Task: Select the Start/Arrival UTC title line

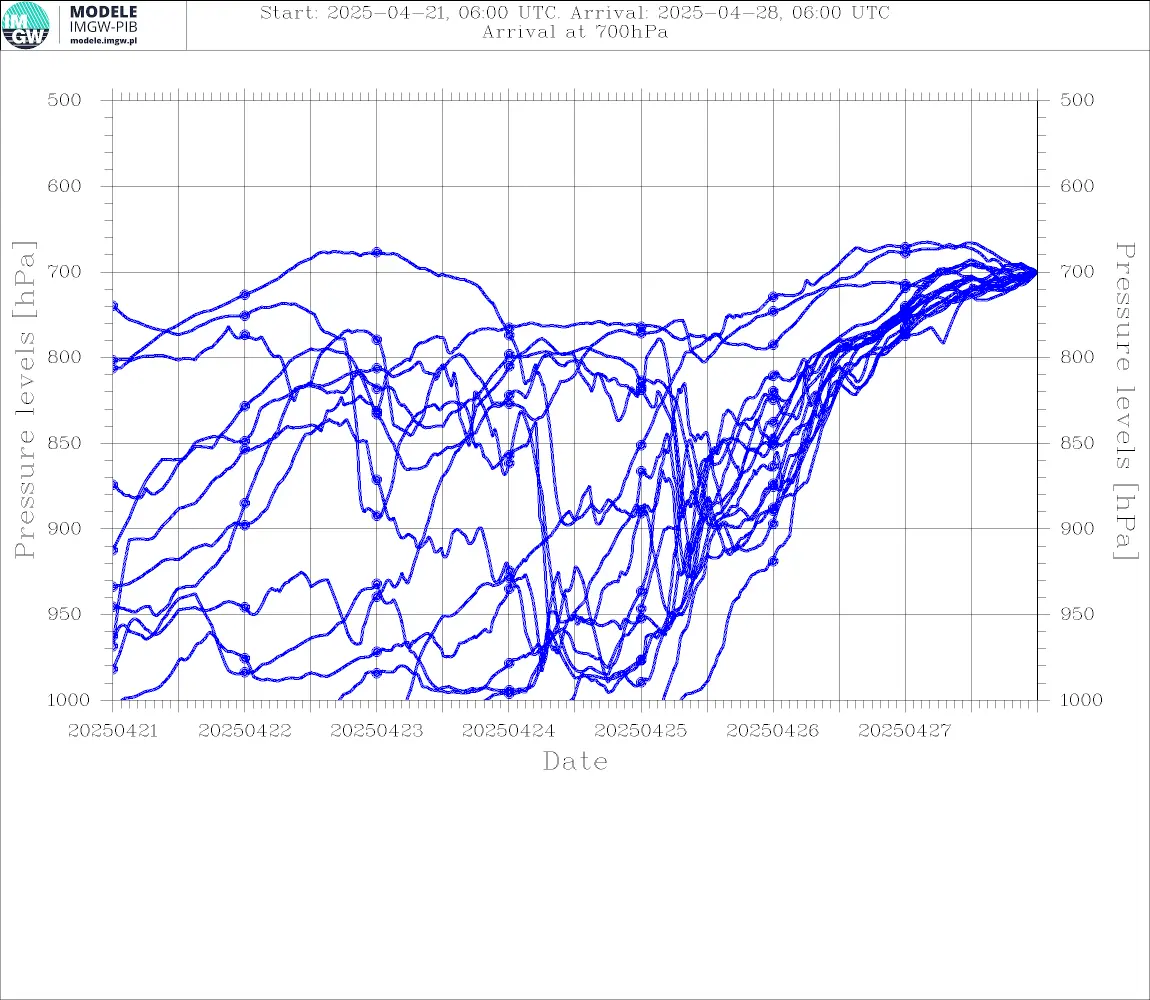Action: point(575,12)
